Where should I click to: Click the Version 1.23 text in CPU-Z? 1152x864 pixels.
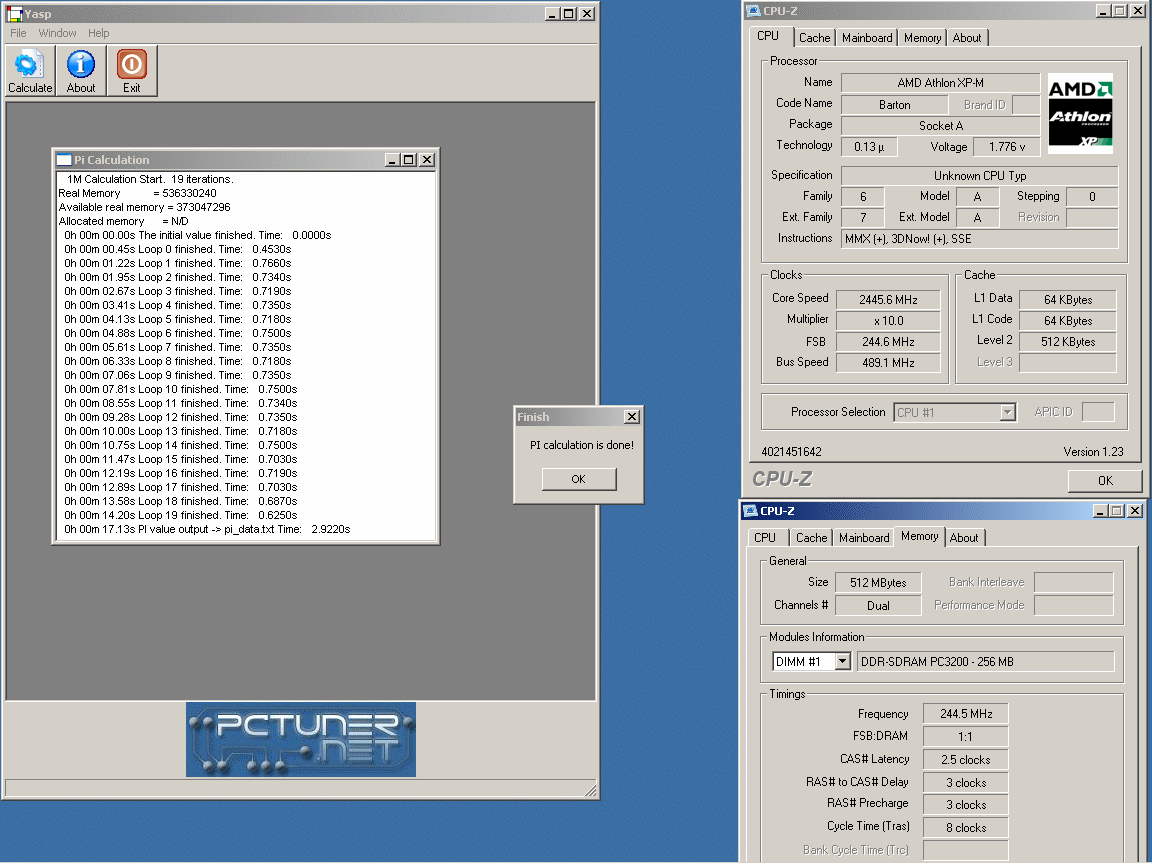[x=1093, y=452]
